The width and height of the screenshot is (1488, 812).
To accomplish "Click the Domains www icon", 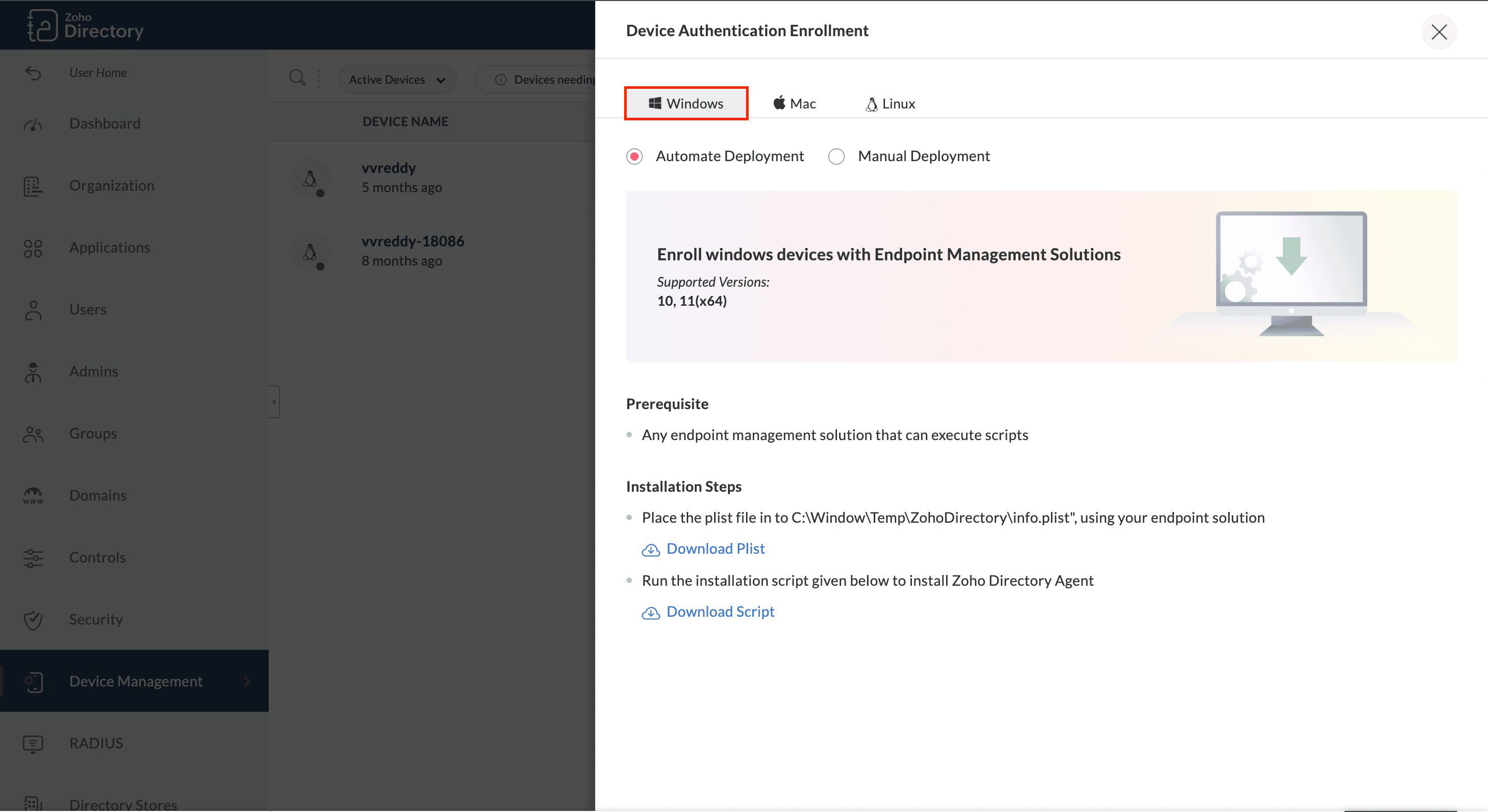I will (33, 495).
